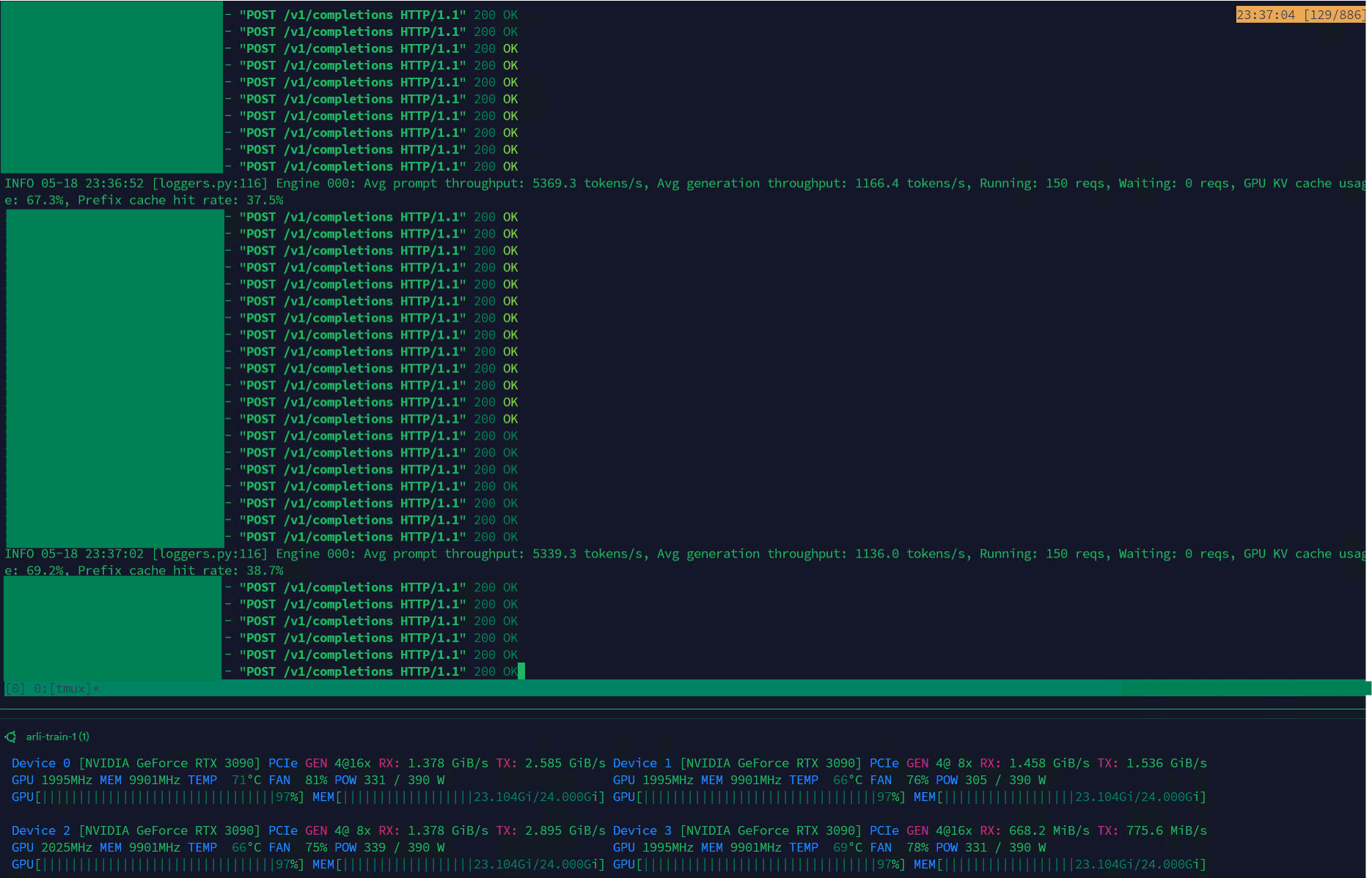1372x878 pixels.
Task: Click the 'INFO 05-18 23:36:52' log timestamp
Action: coord(74,183)
